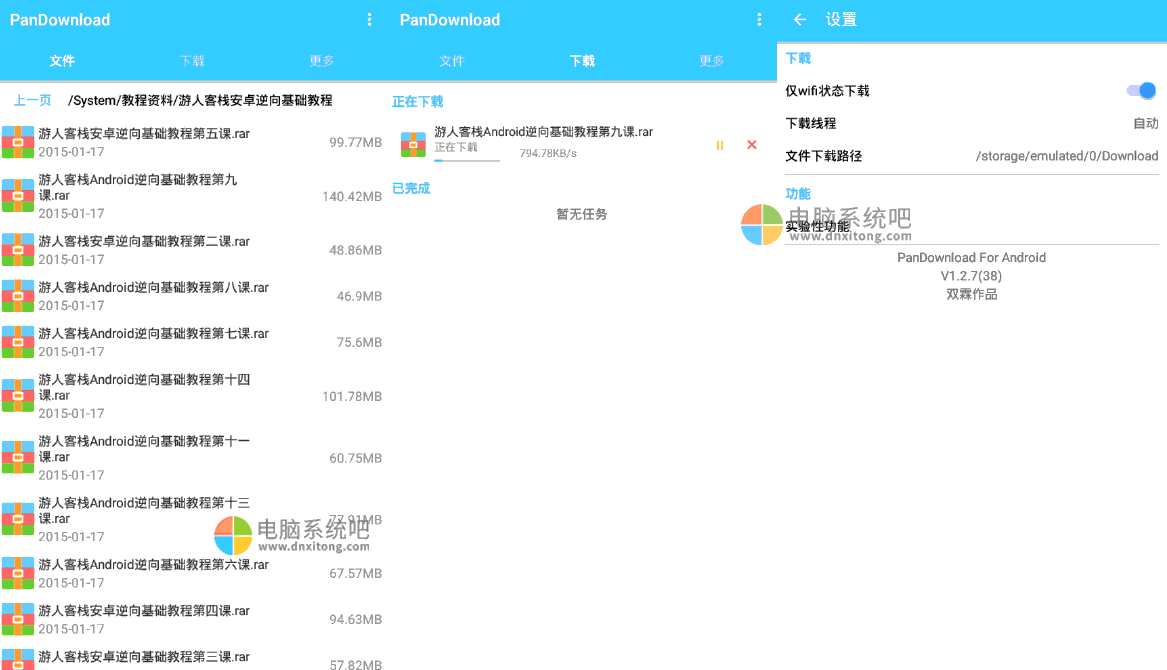Click rar icon of the downloading 第九课 task
1167x670 pixels.
(413, 144)
